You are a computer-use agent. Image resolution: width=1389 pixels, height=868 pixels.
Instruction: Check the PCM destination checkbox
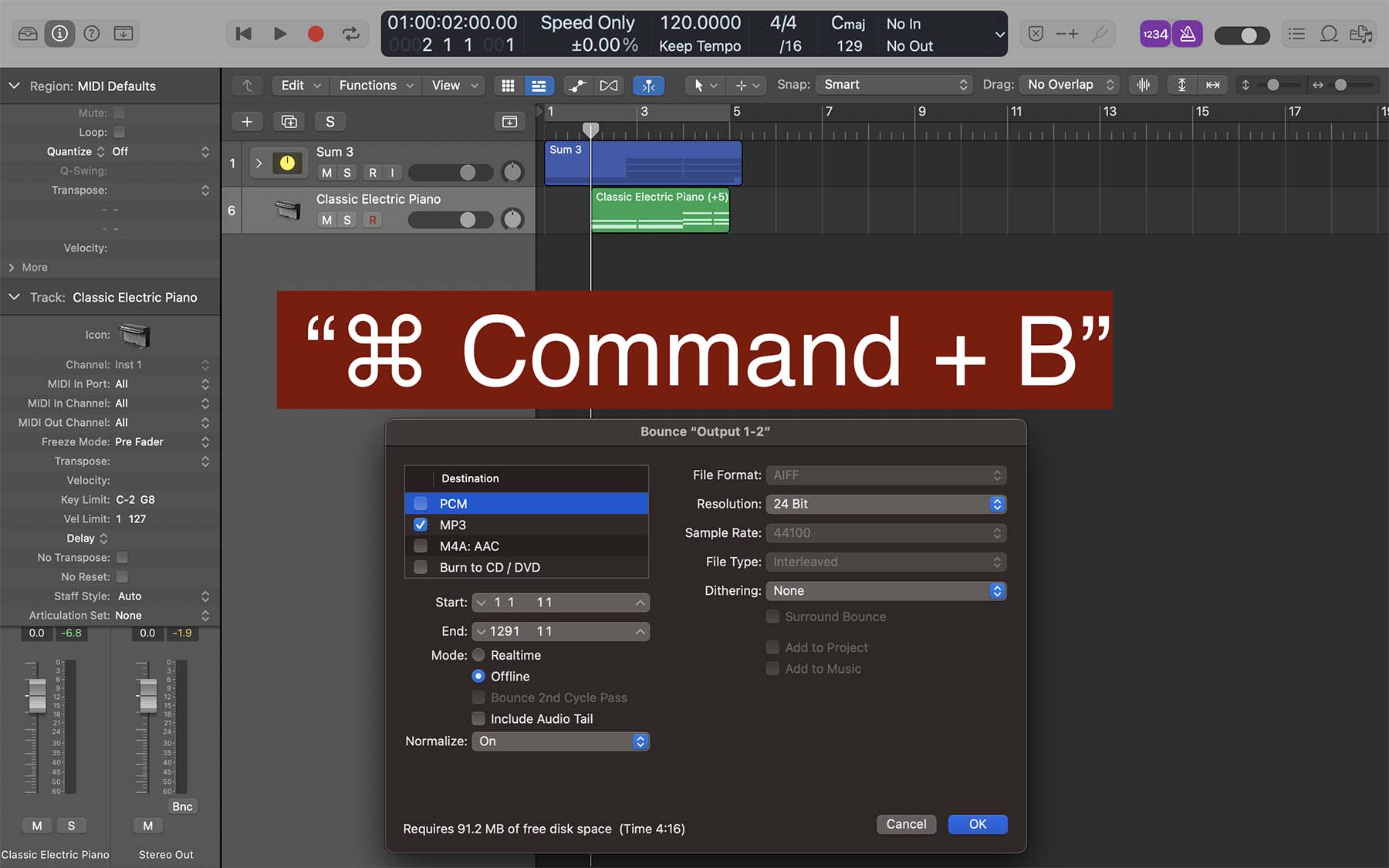(x=421, y=504)
